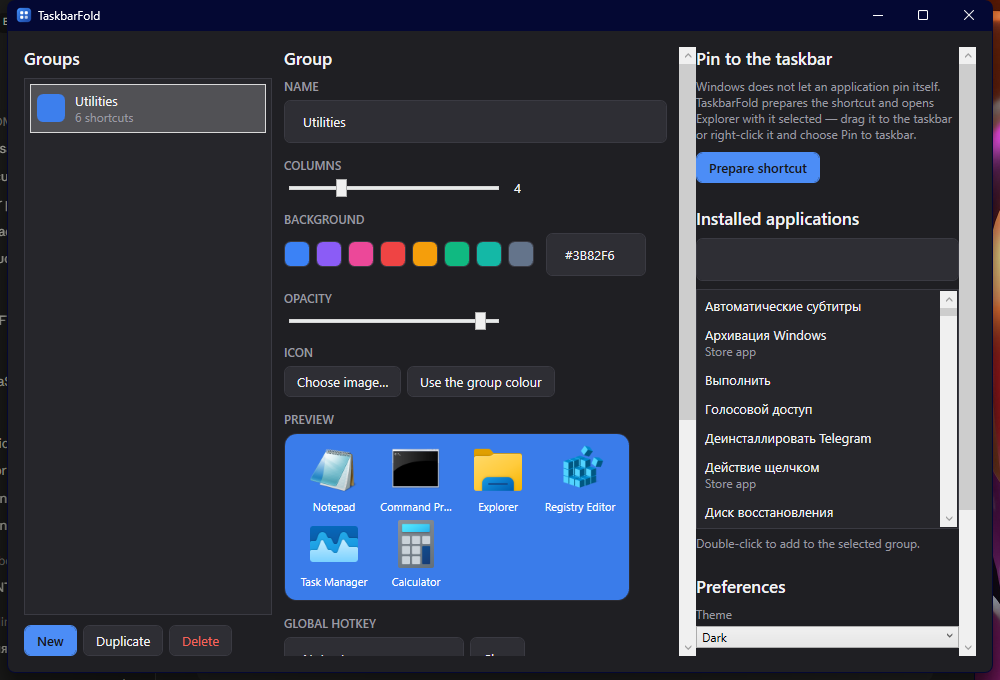Screen dimensions: 1000x680
Task: Click the Utilities group blue colour icon
Action: click(x=51, y=108)
